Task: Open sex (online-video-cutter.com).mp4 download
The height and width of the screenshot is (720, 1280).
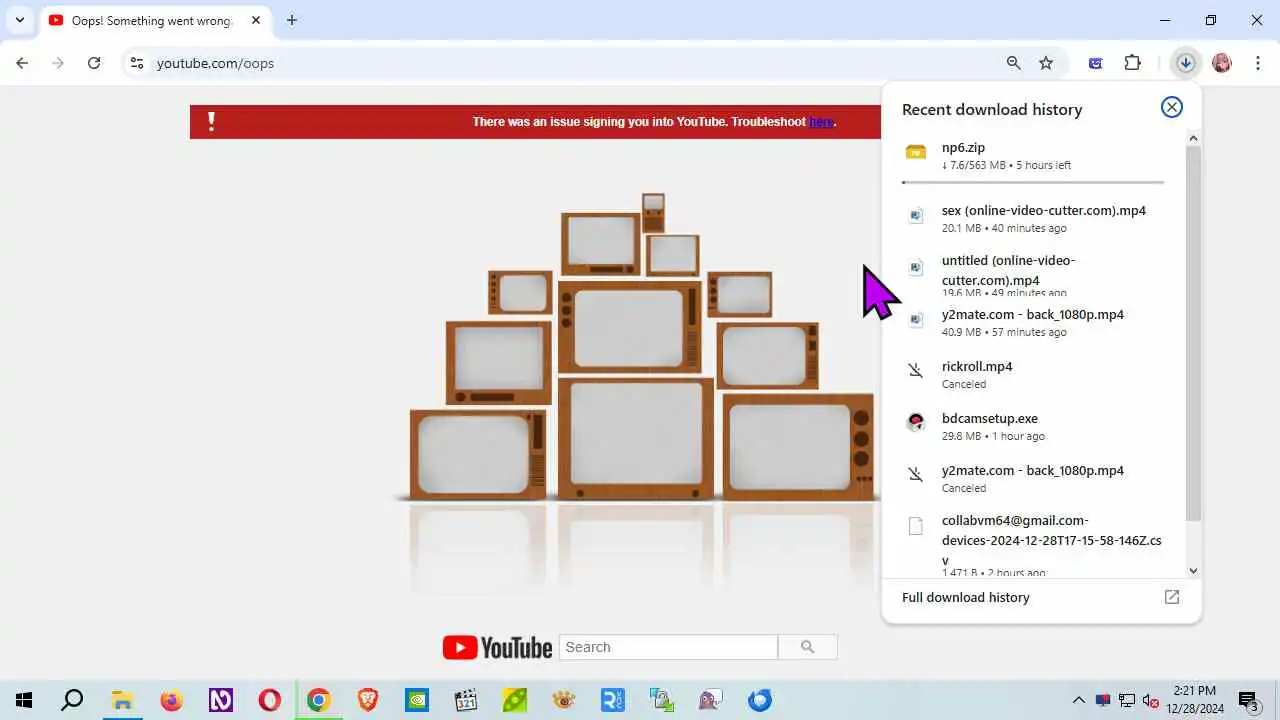Action: coord(1033,219)
